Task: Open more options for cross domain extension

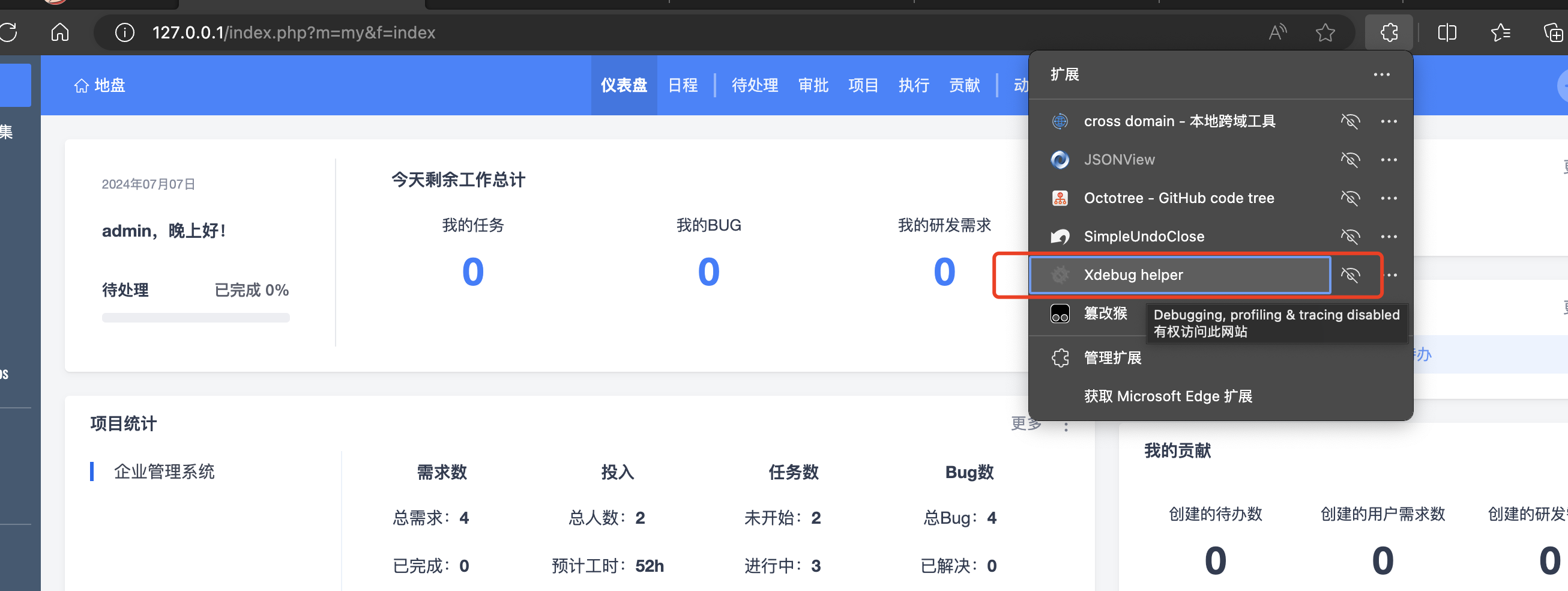Action: (x=1389, y=121)
